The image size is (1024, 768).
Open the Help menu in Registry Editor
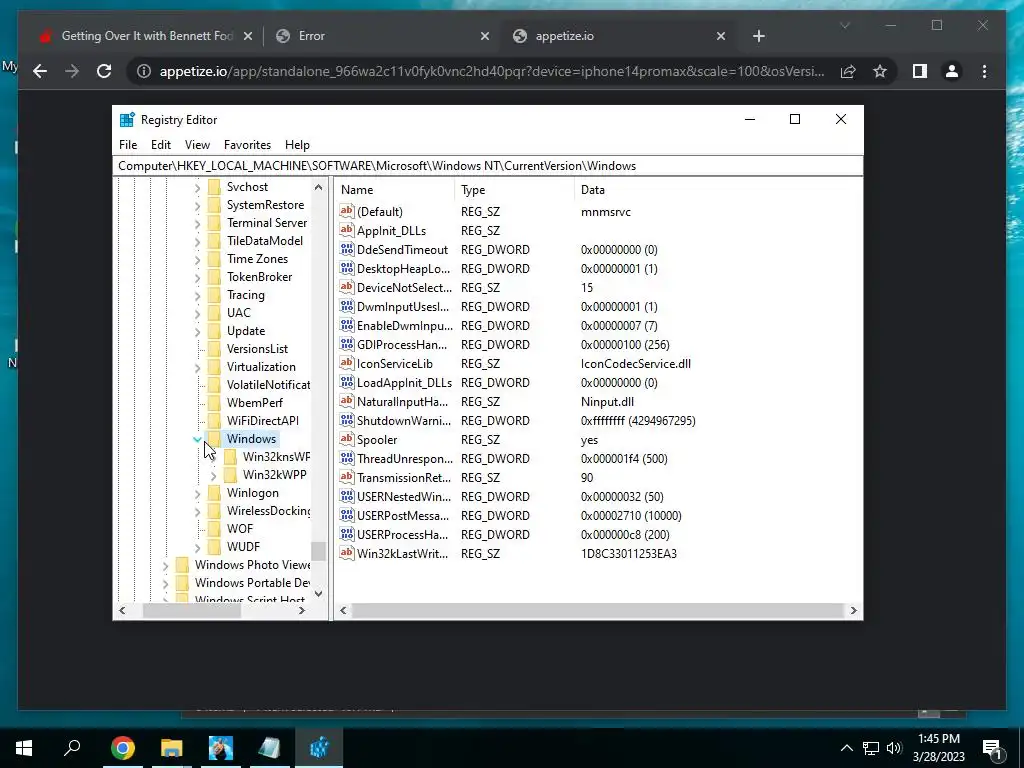pyautogui.click(x=297, y=145)
